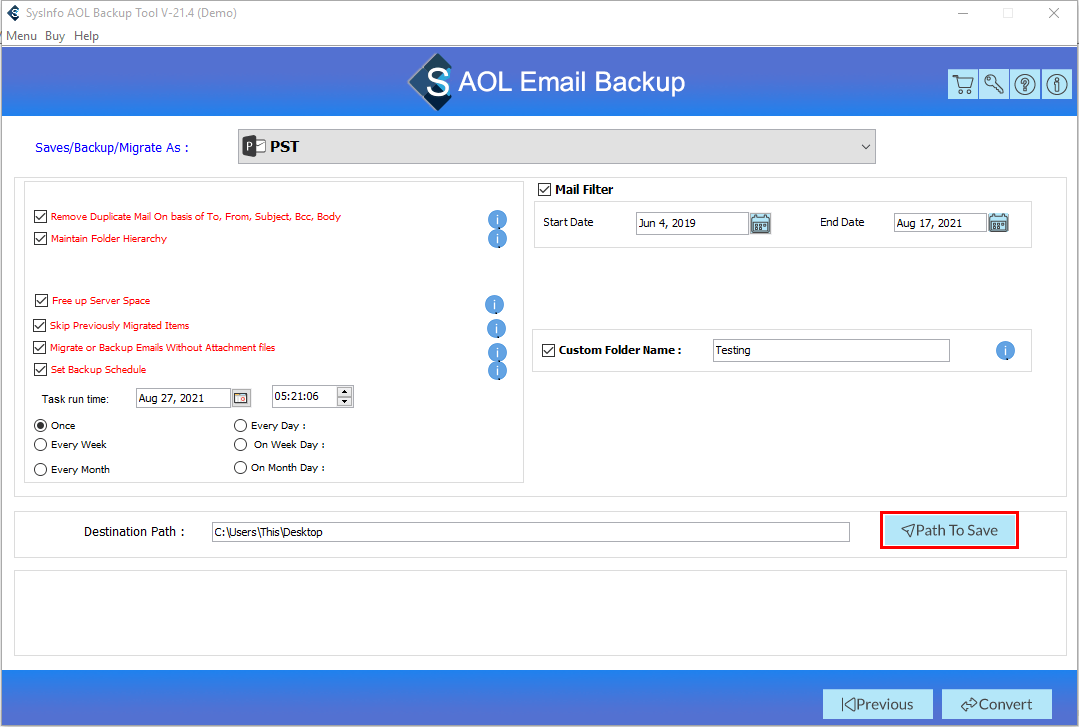Viewport: 1079px width, 727px height.
Task: Show info for Emails Without Attachment option
Action: [498, 352]
